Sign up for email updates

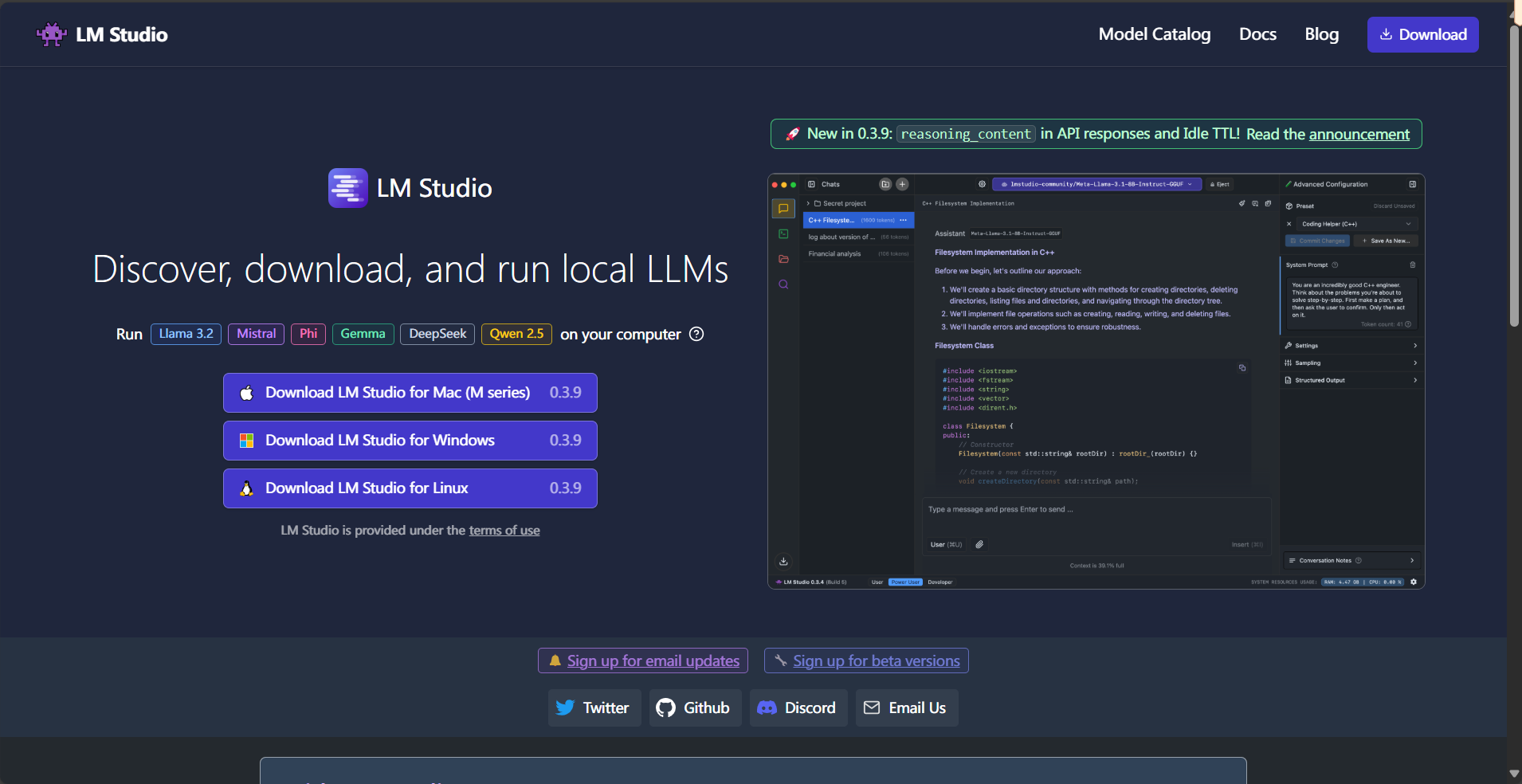pos(643,661)
